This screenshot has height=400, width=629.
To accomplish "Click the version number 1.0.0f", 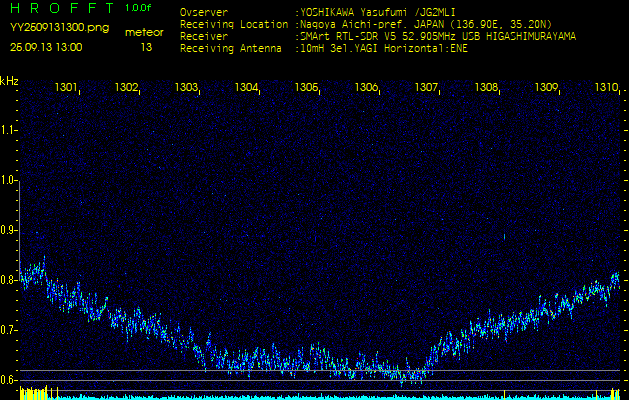I will tap(139, 9).
